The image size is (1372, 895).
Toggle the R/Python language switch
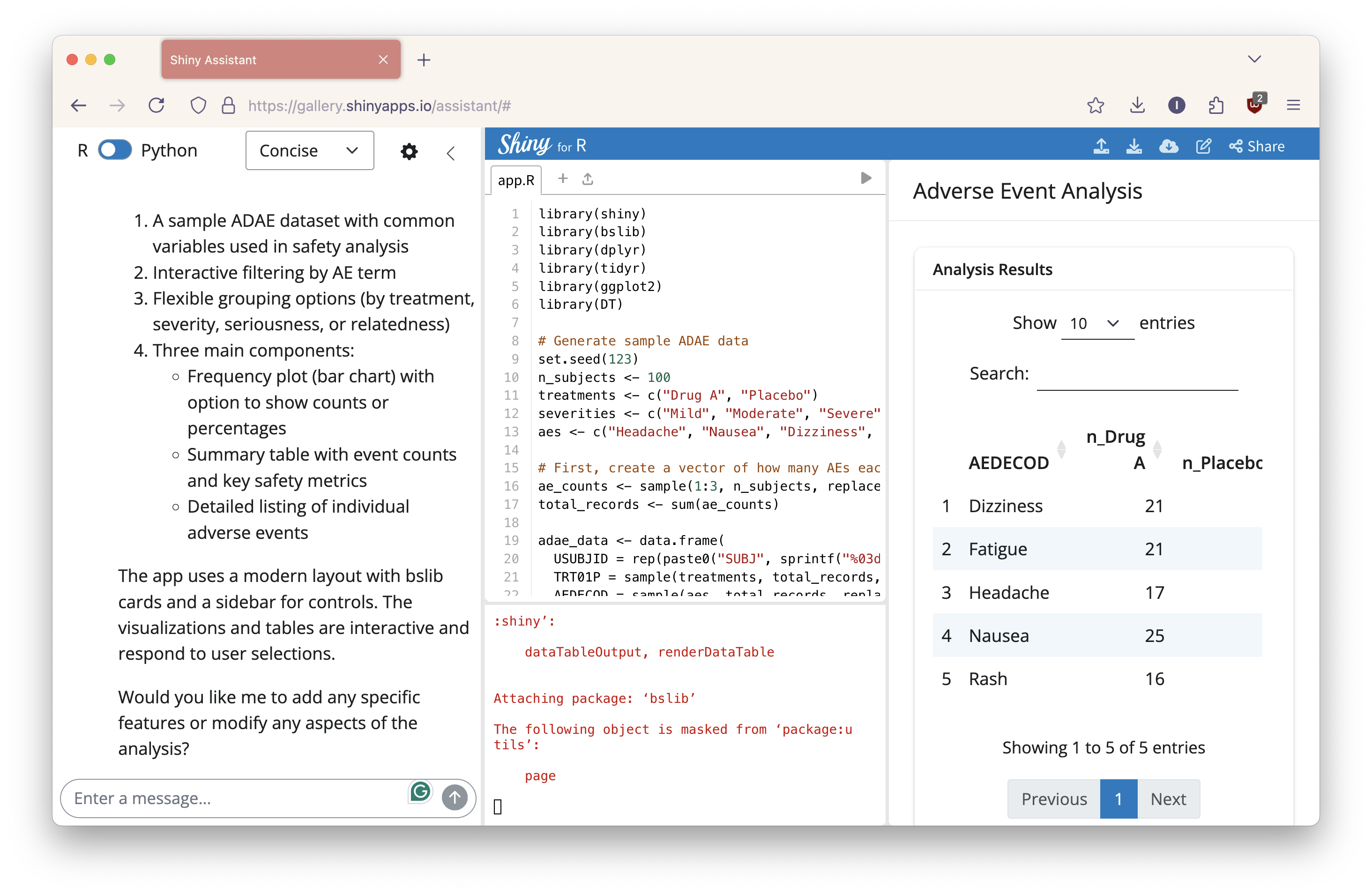[115, 150]
